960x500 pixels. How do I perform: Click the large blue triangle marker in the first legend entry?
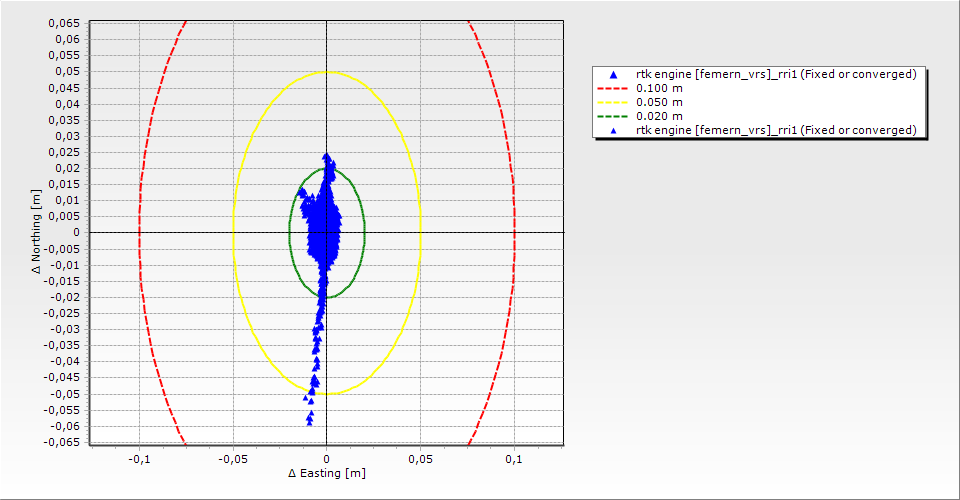tap(614, 75)
